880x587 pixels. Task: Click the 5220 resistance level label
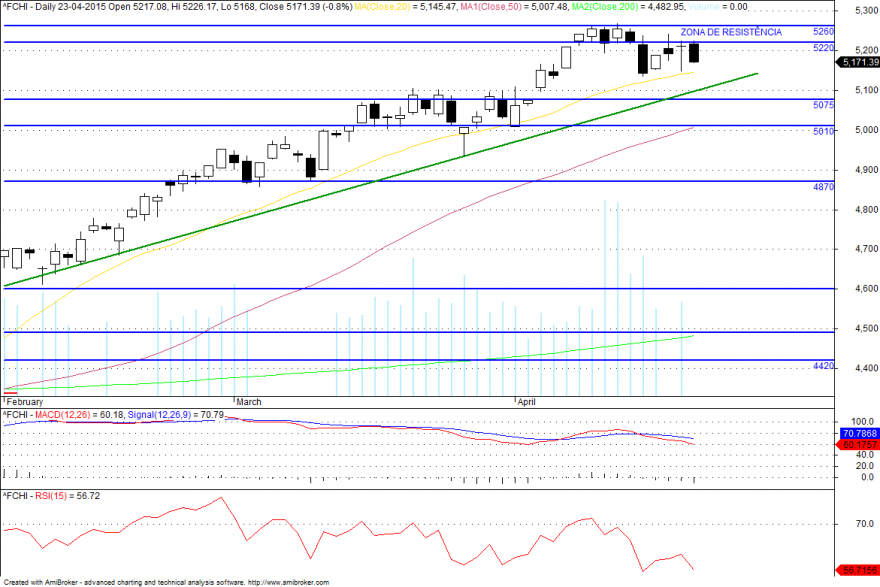coord(823,48)
